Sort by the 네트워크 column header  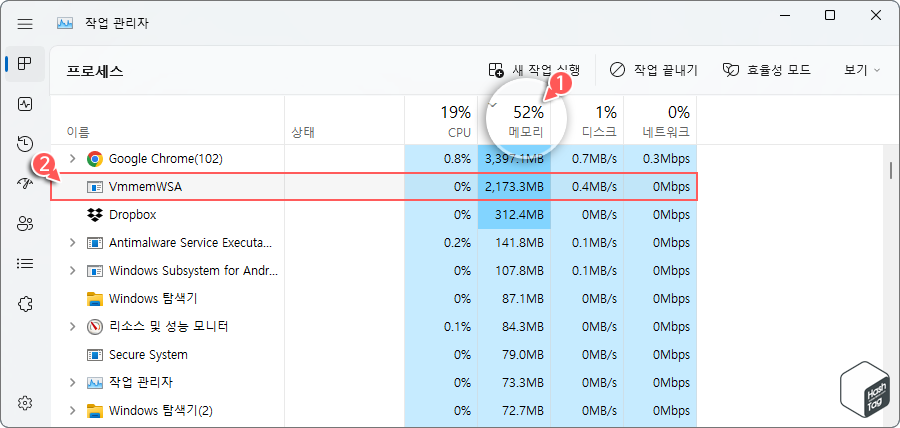(x=660, y=120)
